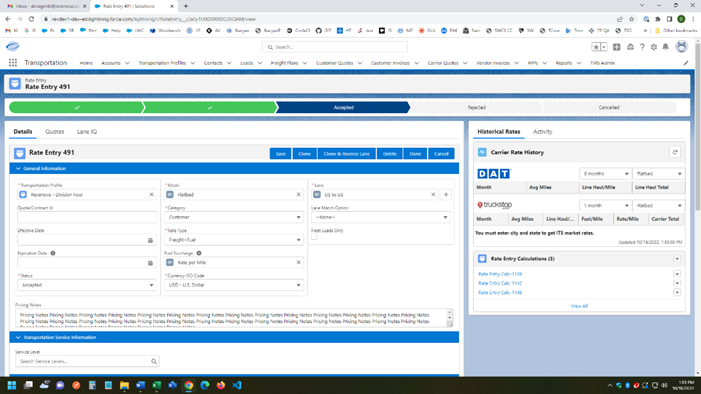
Task: Select the Historical Rates tab
Action: tap(498, 132)
